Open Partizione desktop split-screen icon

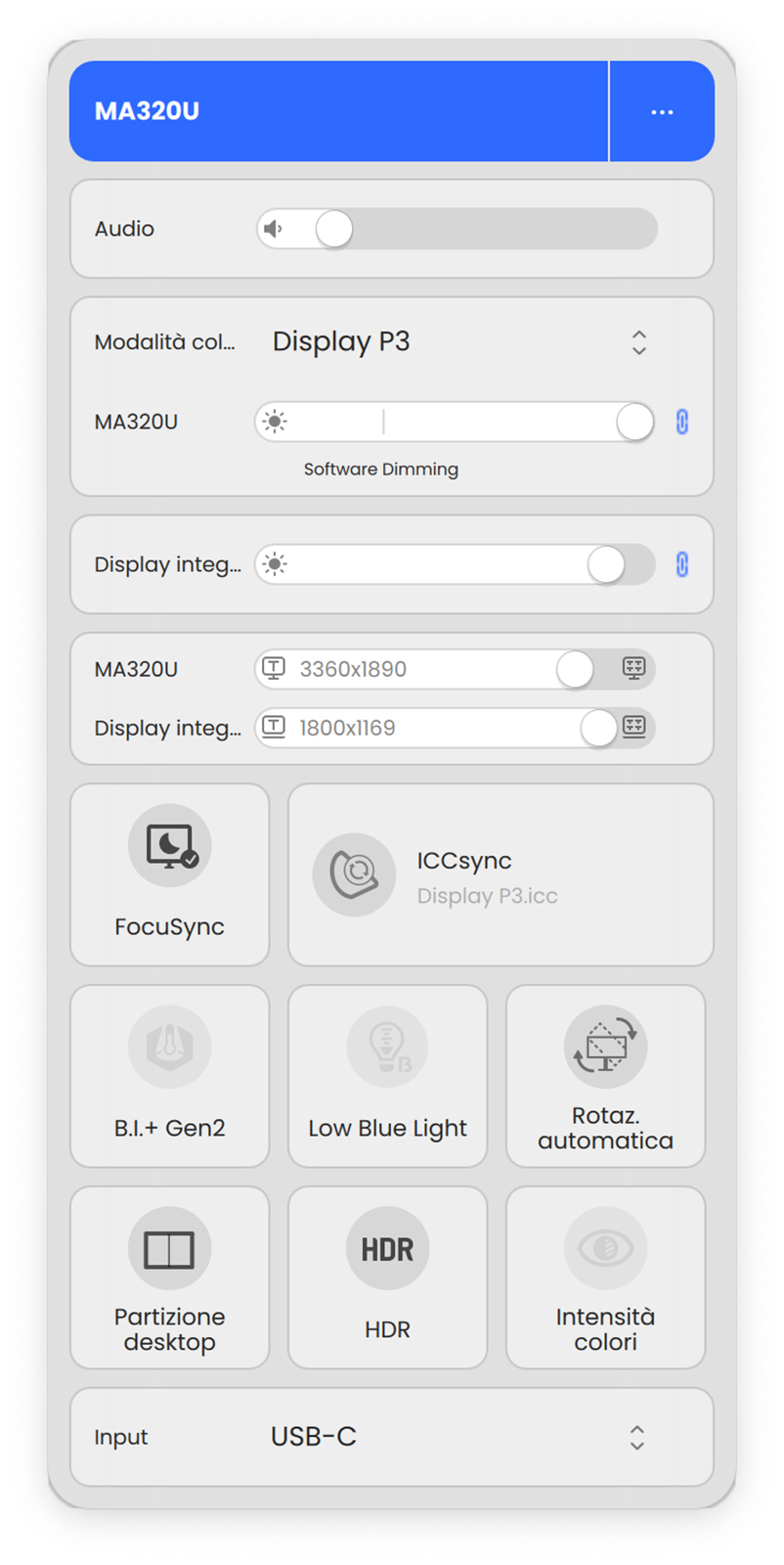[170, 1249]
